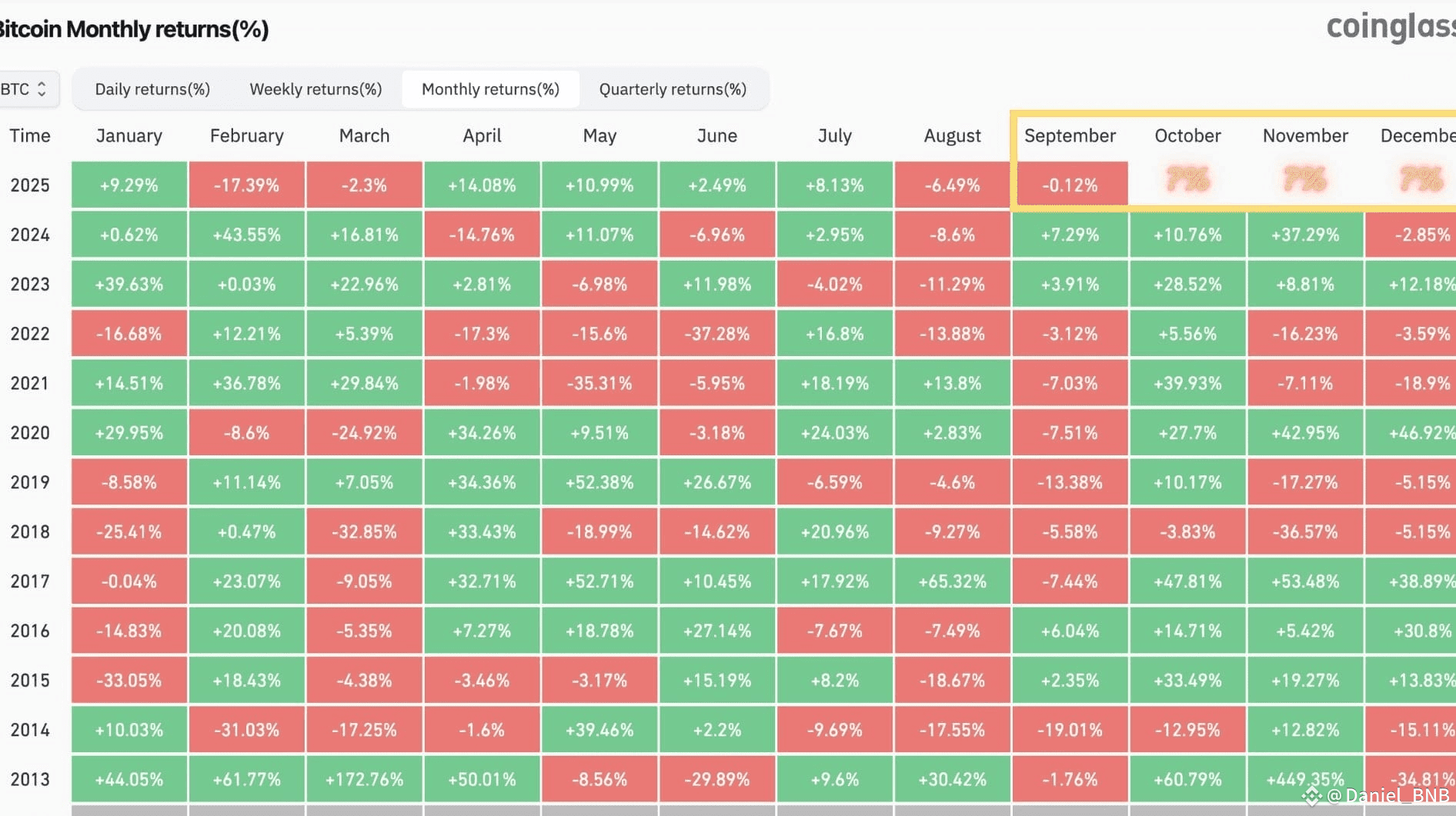This screenshot has width=1456, height=816.
Task: Click the 2017 August +65.32% cell
Action: (952, 581)
